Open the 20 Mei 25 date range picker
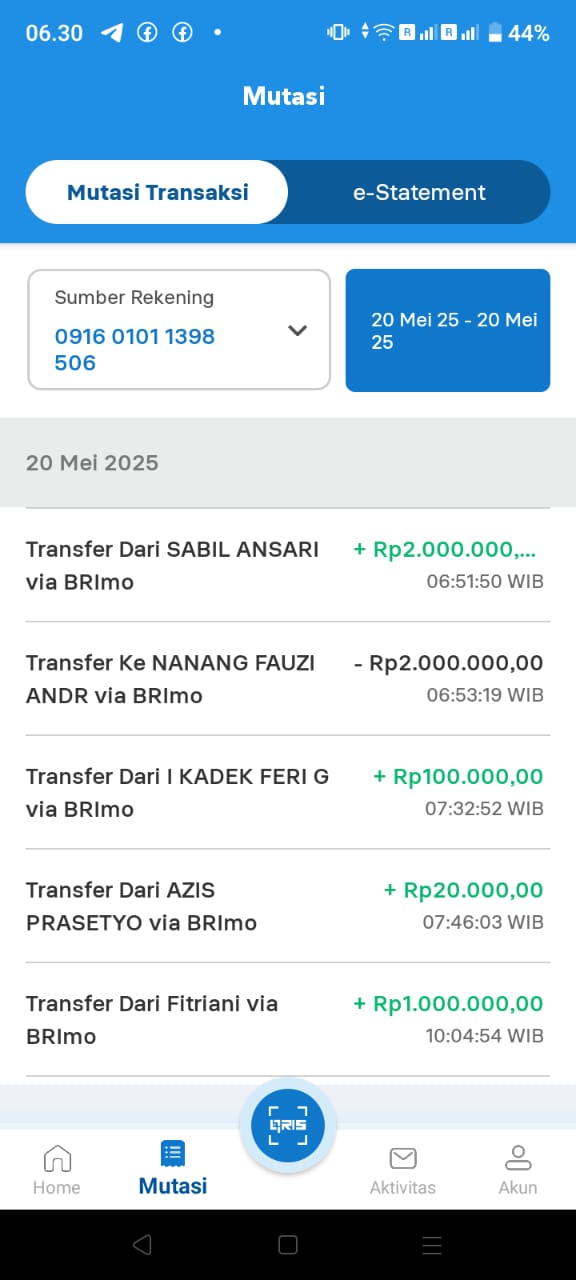This screenshot has width=576, height=1280. [x=448, y=330]
